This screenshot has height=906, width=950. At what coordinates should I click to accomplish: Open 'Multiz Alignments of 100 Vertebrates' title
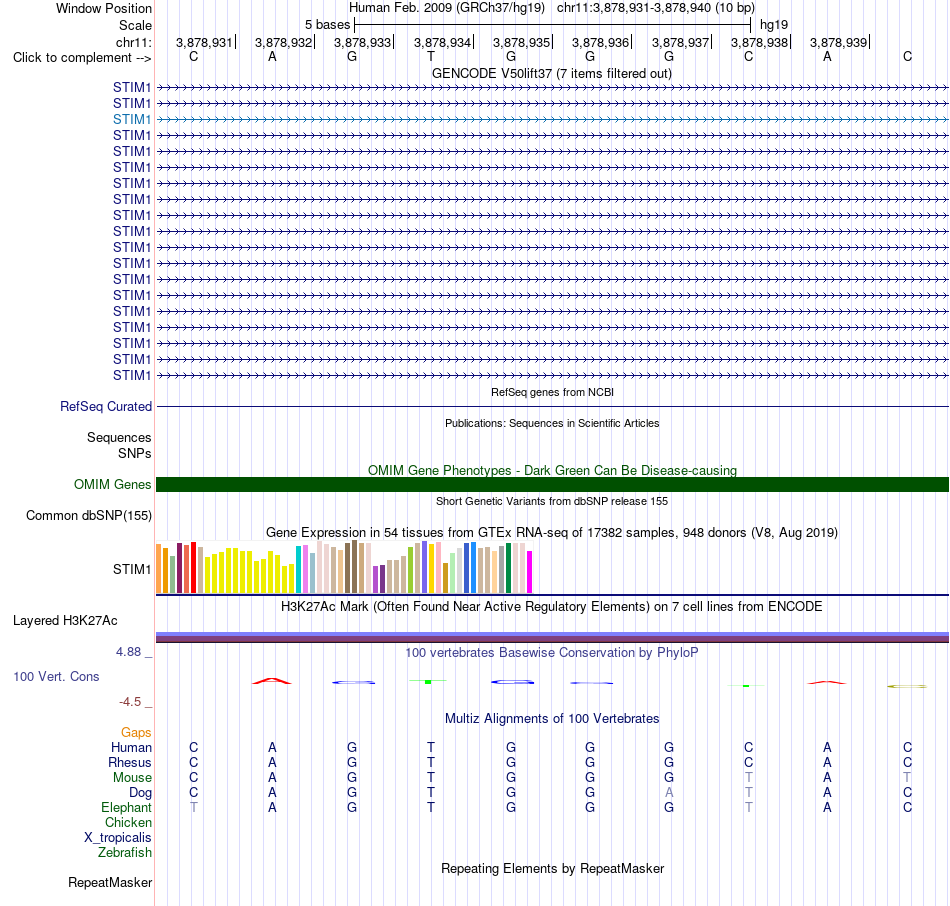point(552,719)
